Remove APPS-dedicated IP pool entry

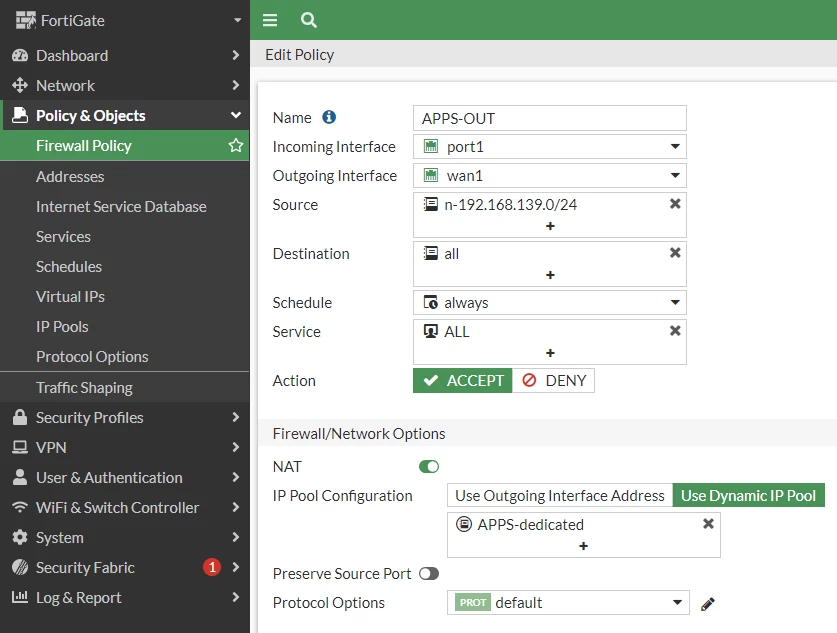point(708,524)
